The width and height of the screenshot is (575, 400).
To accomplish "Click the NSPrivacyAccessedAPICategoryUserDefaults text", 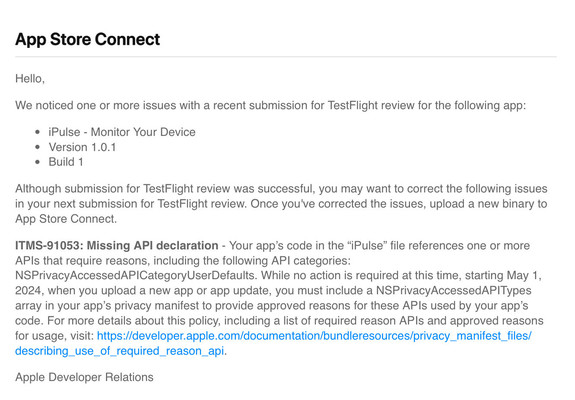I will click(135, 275).
